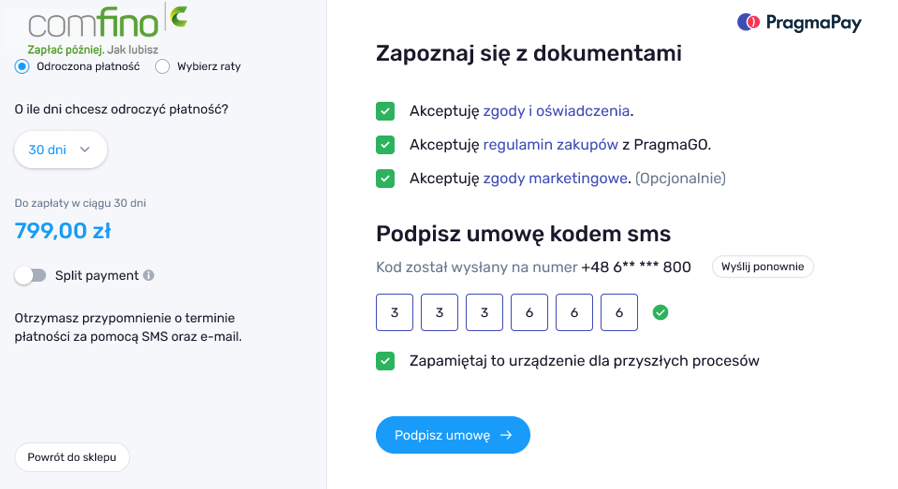Click the last SMS code digit field
This screenshot has width=898, height=489.
pos(619,312)
